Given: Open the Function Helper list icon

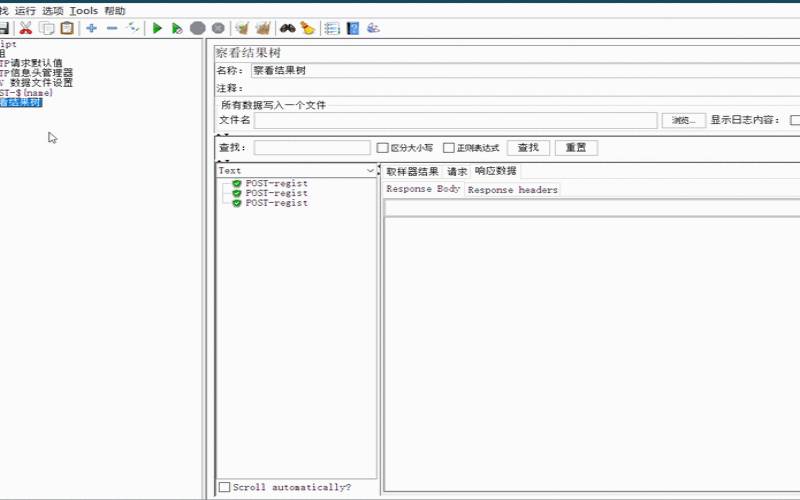Looking at the screenshot, I should (332, 28).
